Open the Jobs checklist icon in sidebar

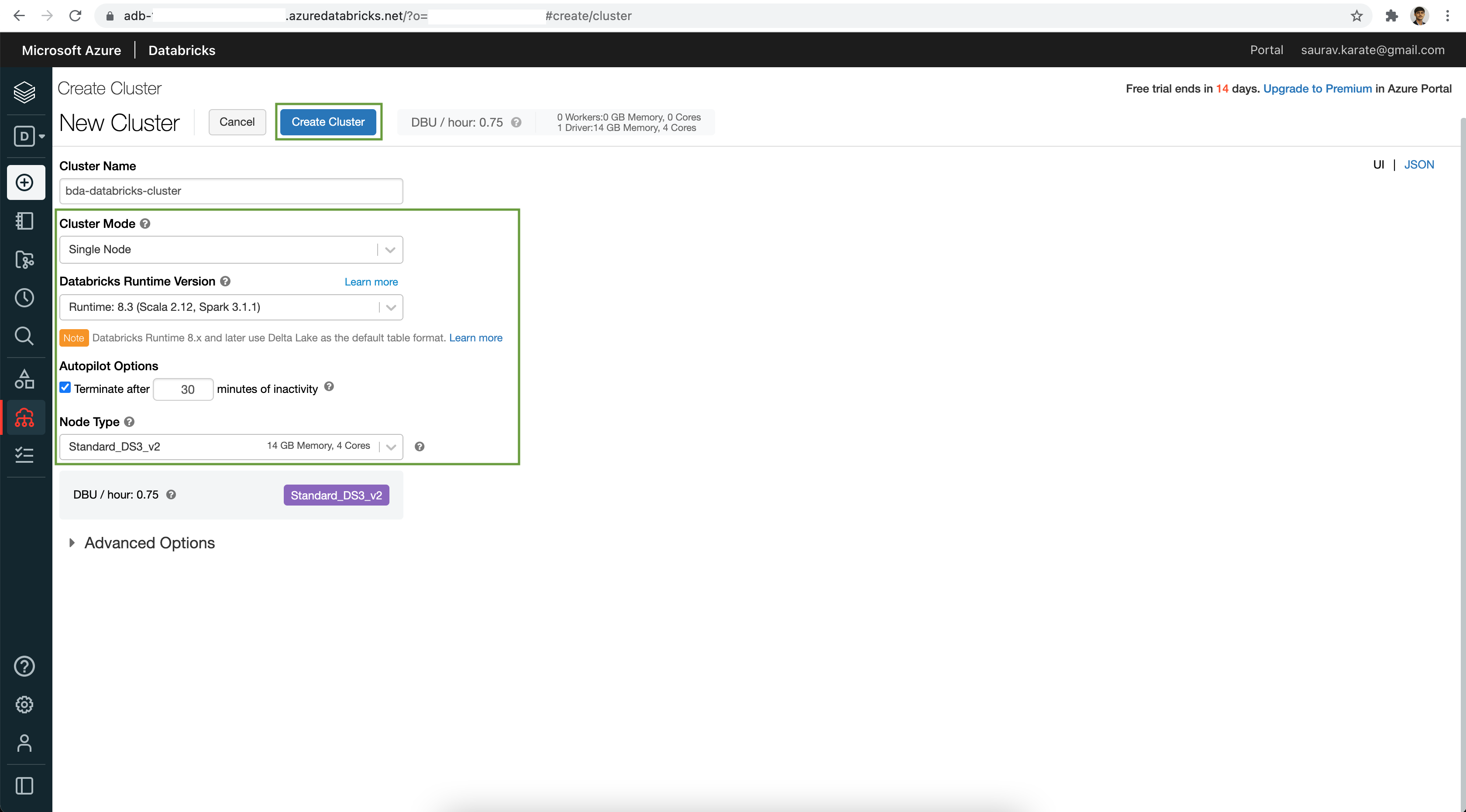coord(24,455)
